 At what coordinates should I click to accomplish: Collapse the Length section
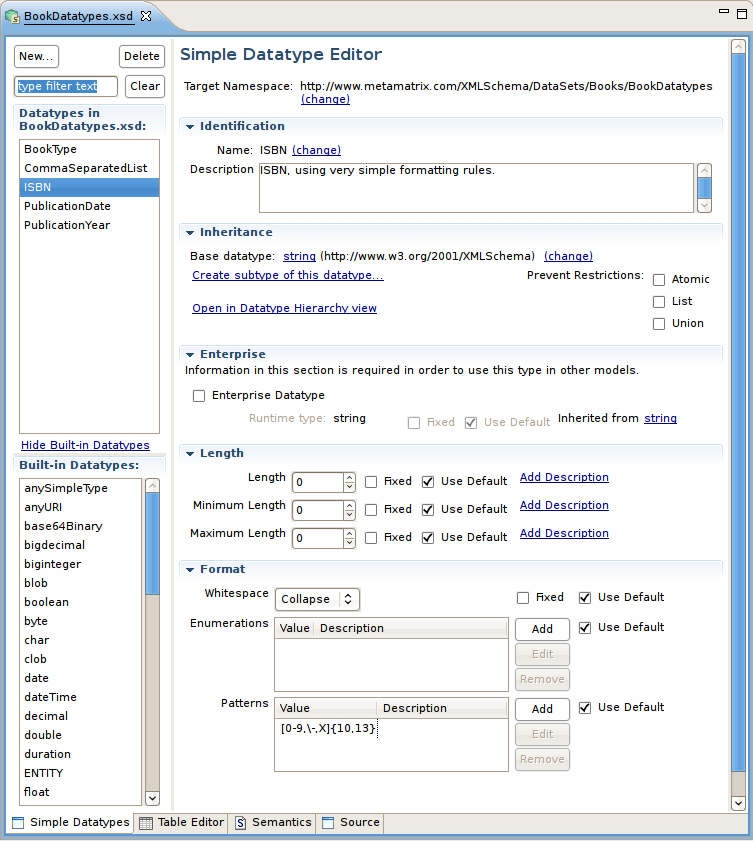(x=190, y=454)
